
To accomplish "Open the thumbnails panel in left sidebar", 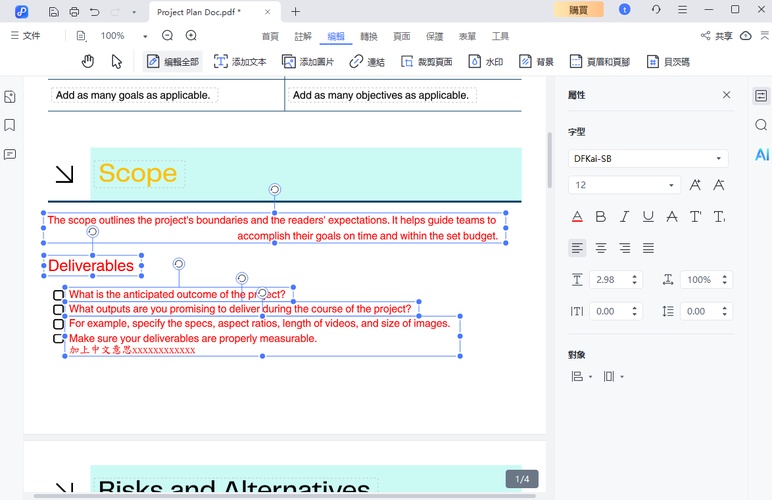I will [x=10, y=97].
